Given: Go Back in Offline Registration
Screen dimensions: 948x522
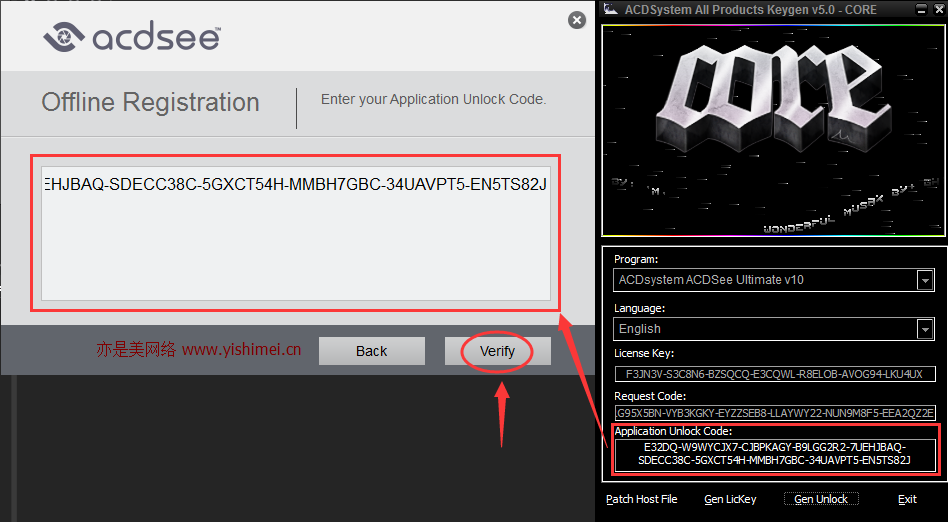Looking at the screenshot, I should coord(371,351).
